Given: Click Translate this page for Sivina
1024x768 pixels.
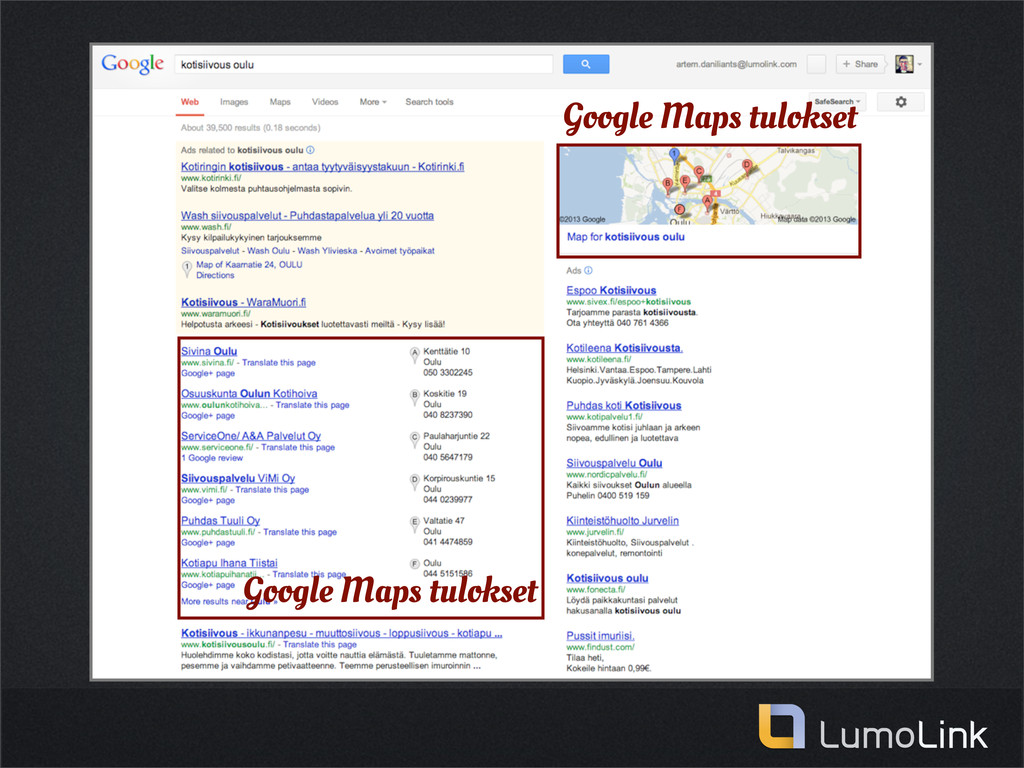Looking at the screenshot, I should [x=279, y=363].
